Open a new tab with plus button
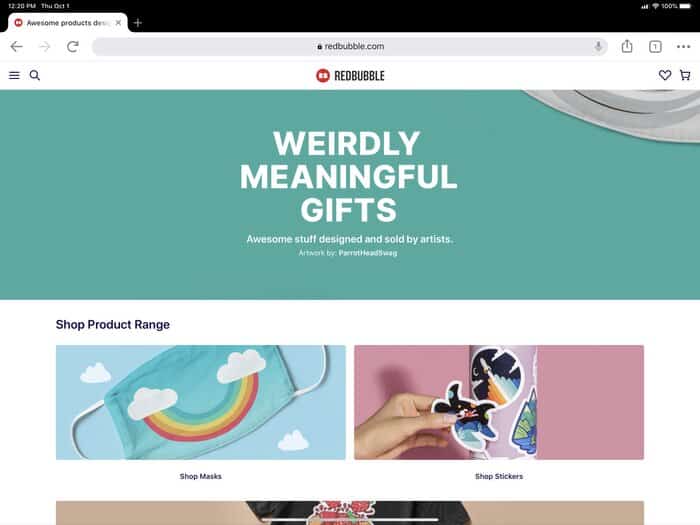The height and width of the screenshot is (525, 700). point(138,23)
